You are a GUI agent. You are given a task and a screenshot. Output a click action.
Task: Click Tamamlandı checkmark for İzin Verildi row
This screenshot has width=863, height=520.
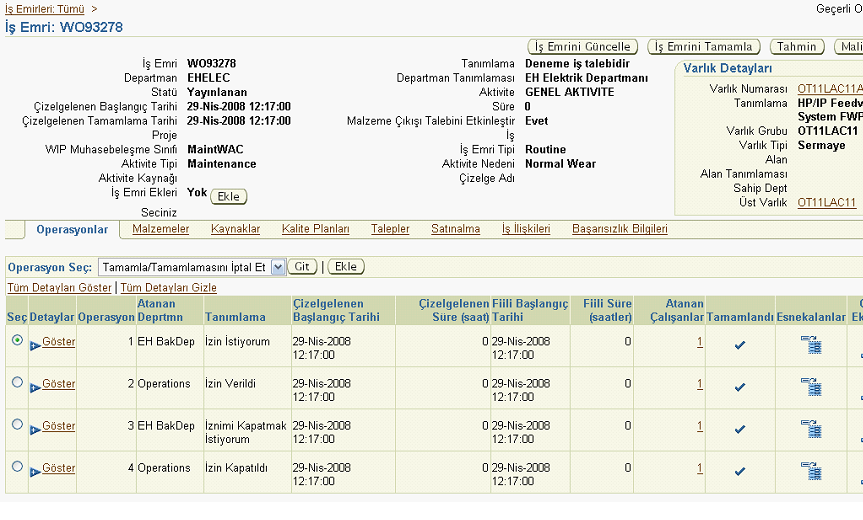coord(740,387)
